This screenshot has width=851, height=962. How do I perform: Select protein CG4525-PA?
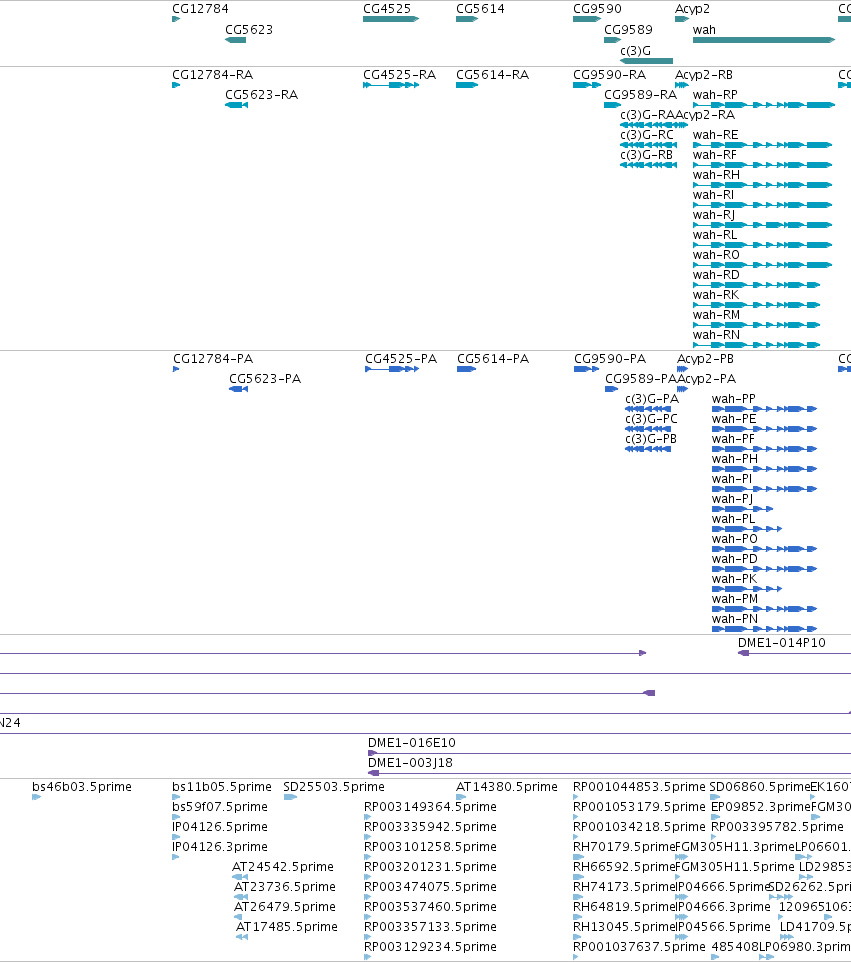click(x=401, y=358)
